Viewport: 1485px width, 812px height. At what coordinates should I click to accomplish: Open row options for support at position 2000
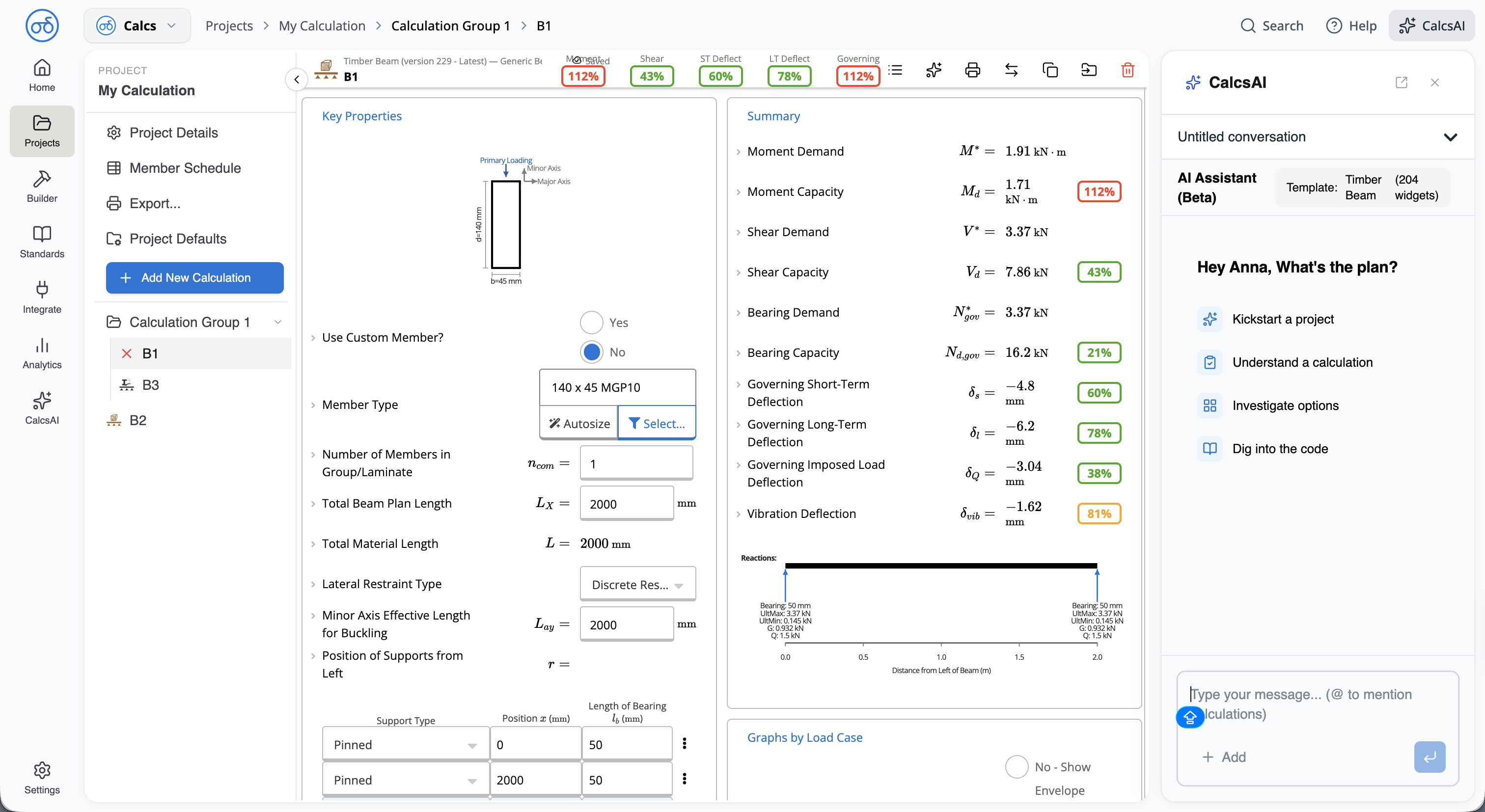[x=684, y=779]
